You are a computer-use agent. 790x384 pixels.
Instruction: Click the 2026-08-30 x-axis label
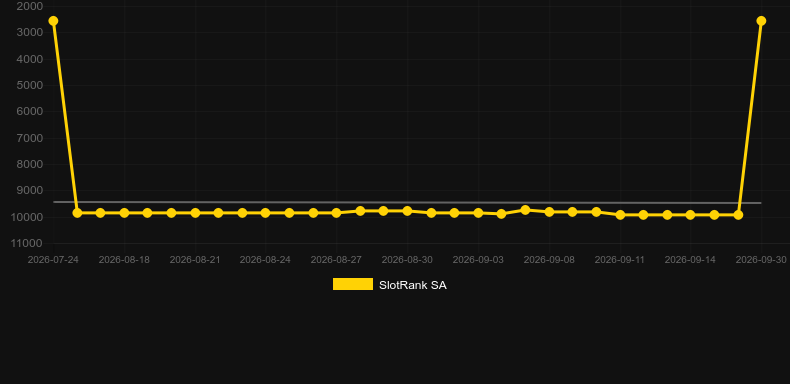click(407, 260)
